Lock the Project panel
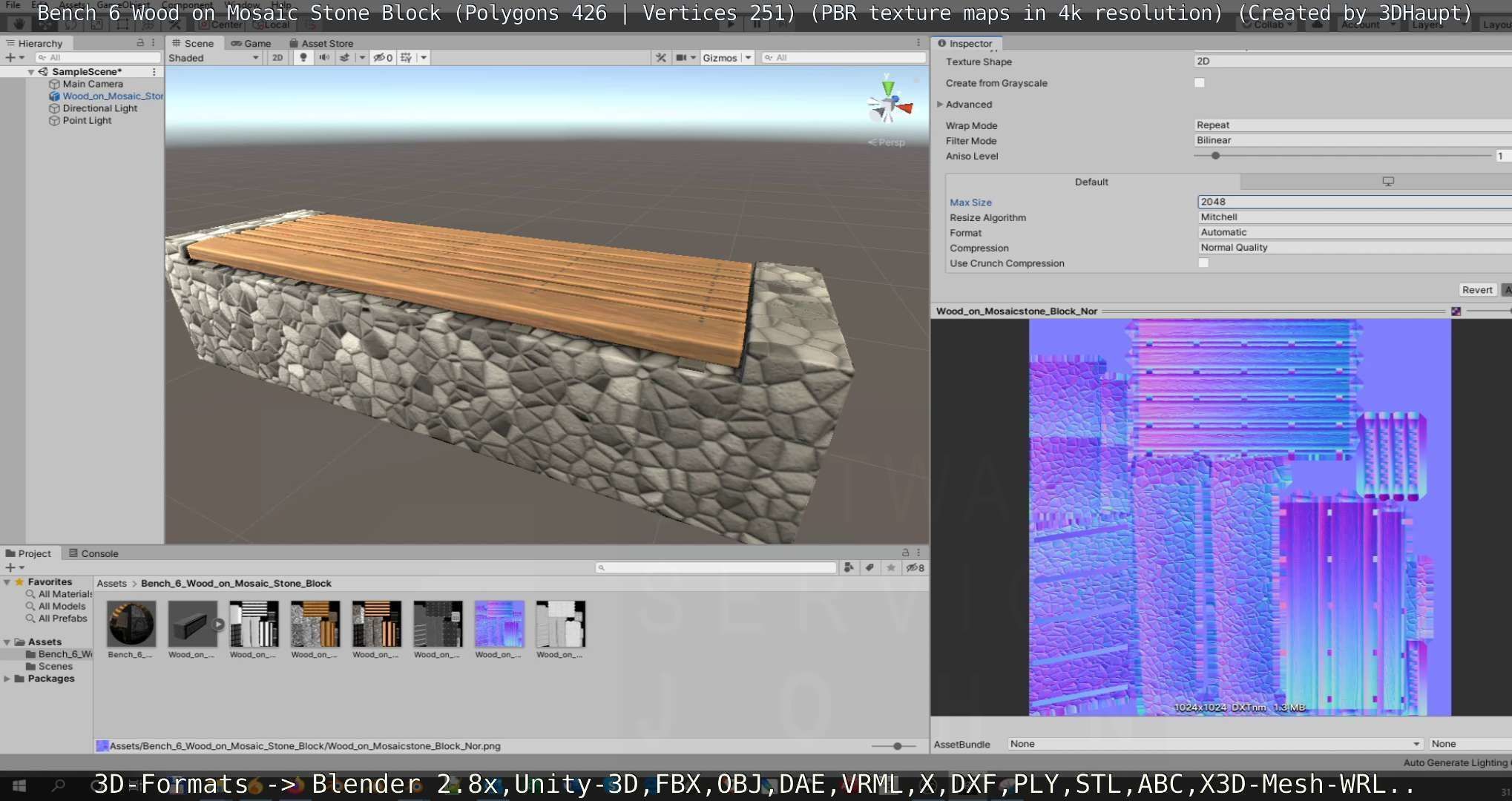Screen dimensions: 1512x801 [x=905, y=553]
